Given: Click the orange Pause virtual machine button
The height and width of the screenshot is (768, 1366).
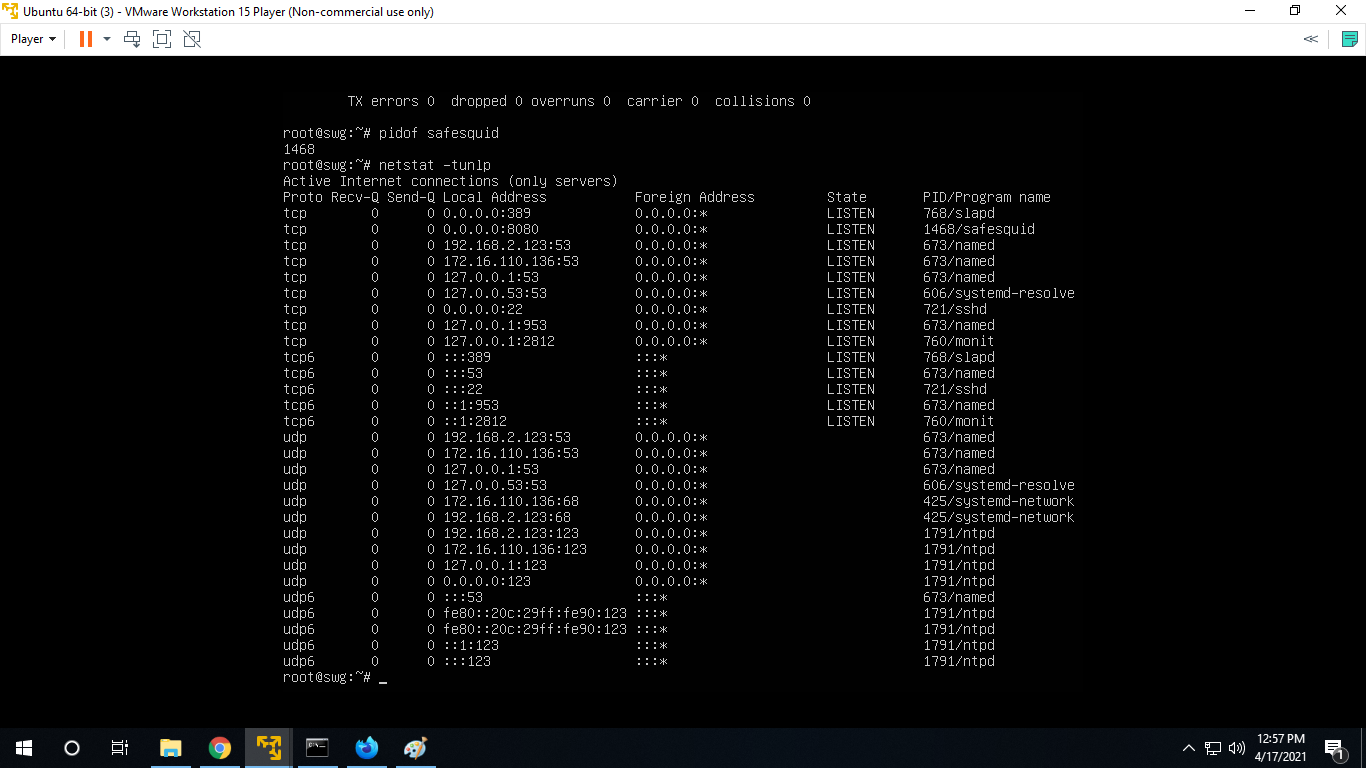Looking at the screenshot, I should click(86, 39).
